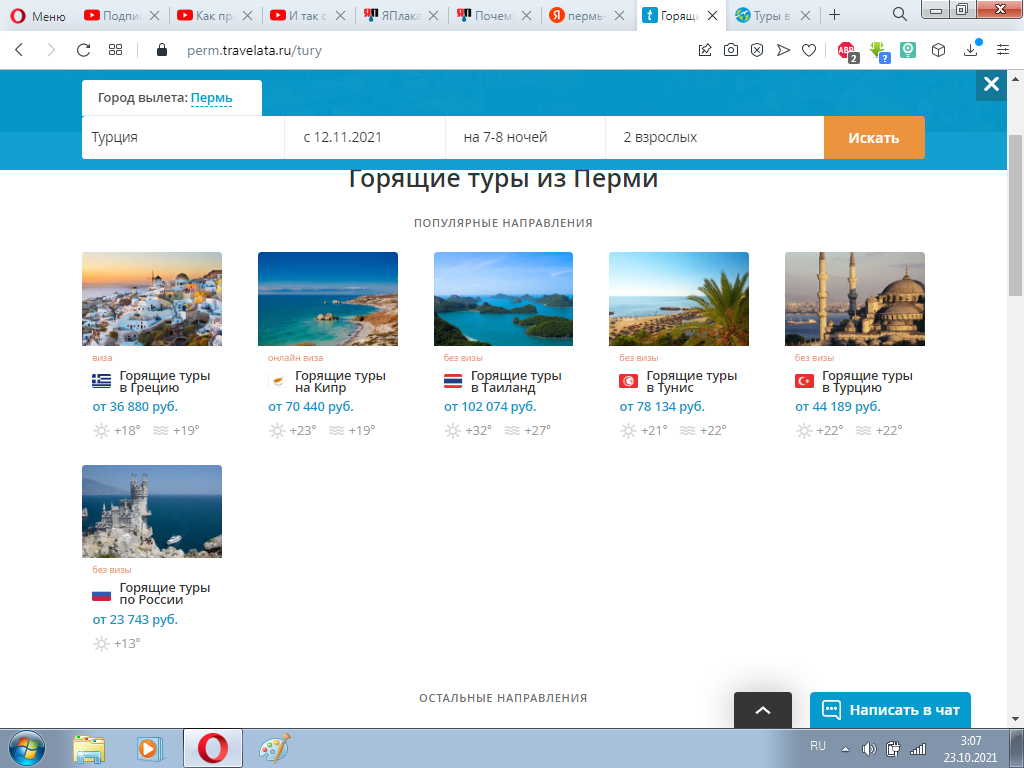Click the green lightbulb extension icon
Viewport: 1024px width, 768px height.
[x=908, y=50]
